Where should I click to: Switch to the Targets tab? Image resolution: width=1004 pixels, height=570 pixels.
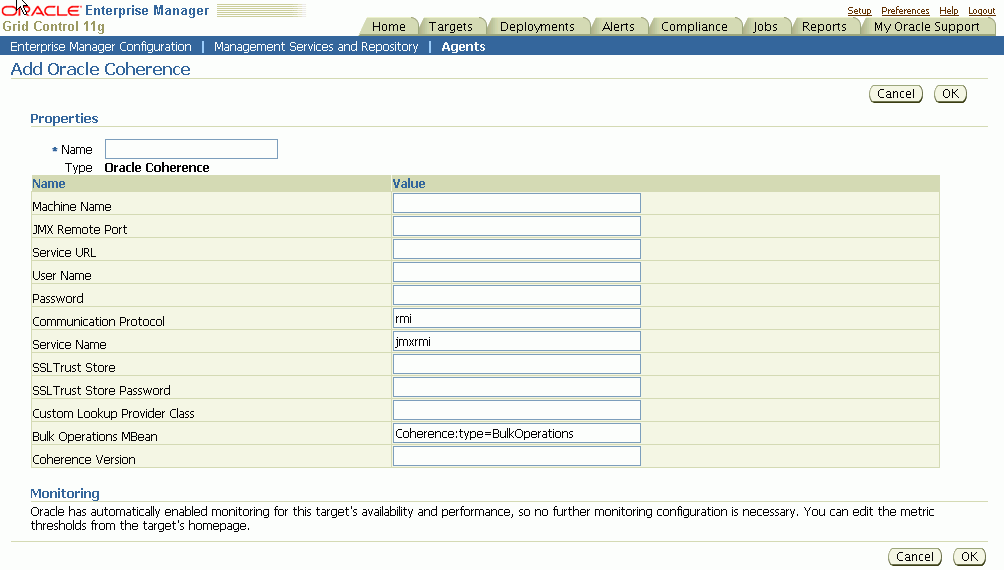click(x=451, y=26)
